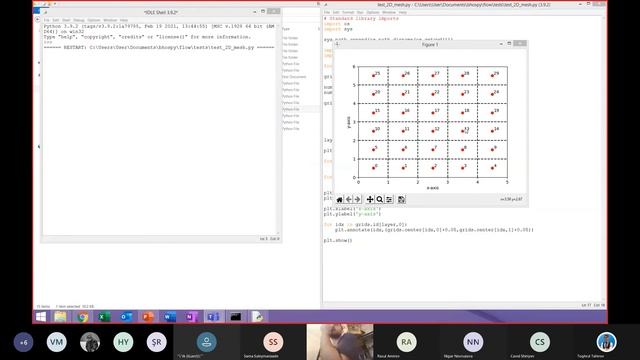Select the live camera participant tile

pos(340,342)
